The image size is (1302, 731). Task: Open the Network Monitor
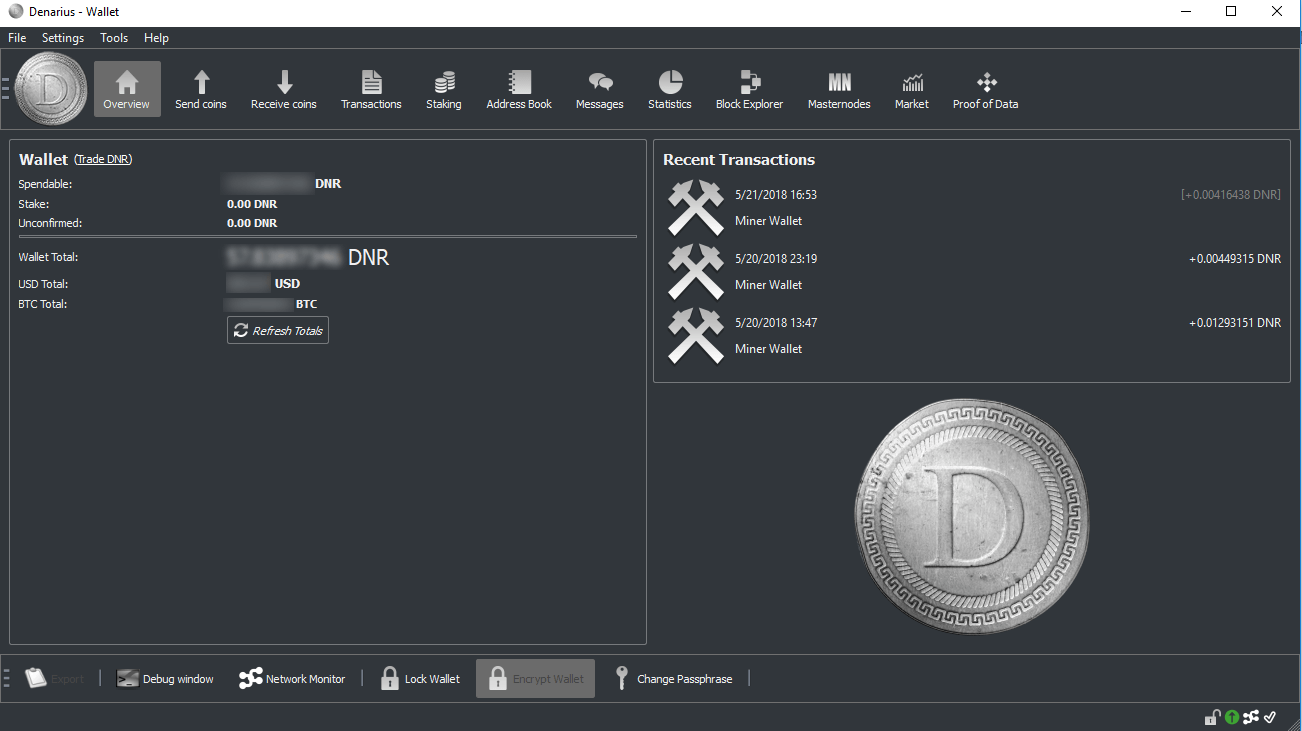pos(292,678)
